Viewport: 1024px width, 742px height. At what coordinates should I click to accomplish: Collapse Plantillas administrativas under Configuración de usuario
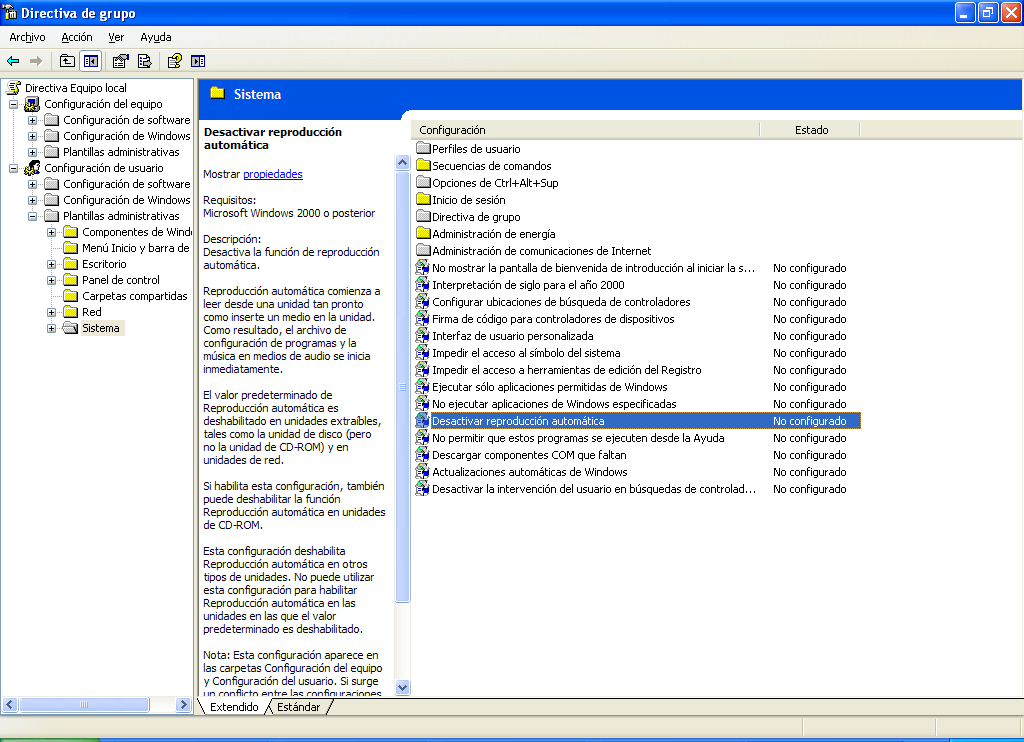tap(32, 216)
